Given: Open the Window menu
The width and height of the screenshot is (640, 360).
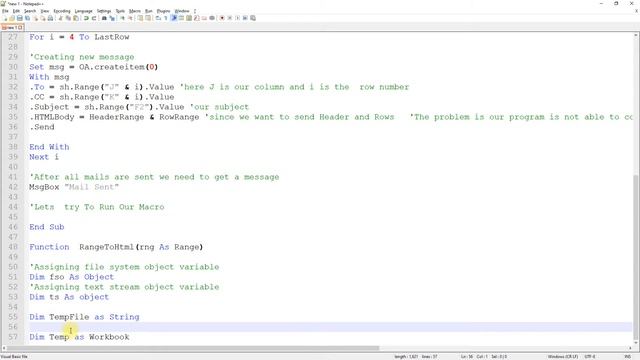Looking at the screenshot, I should [182, 11].
